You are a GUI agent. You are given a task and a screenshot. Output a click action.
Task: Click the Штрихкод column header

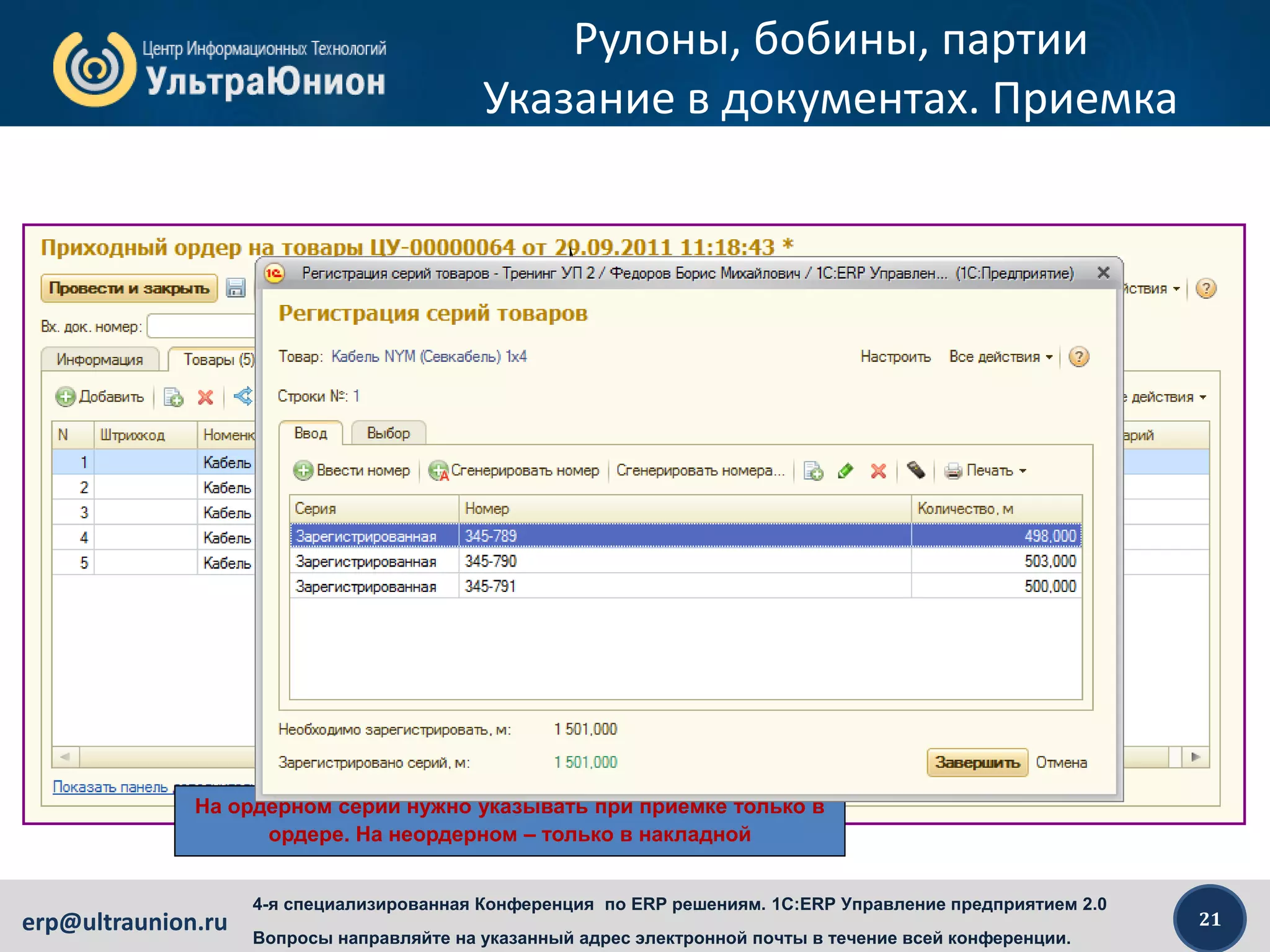146,435
